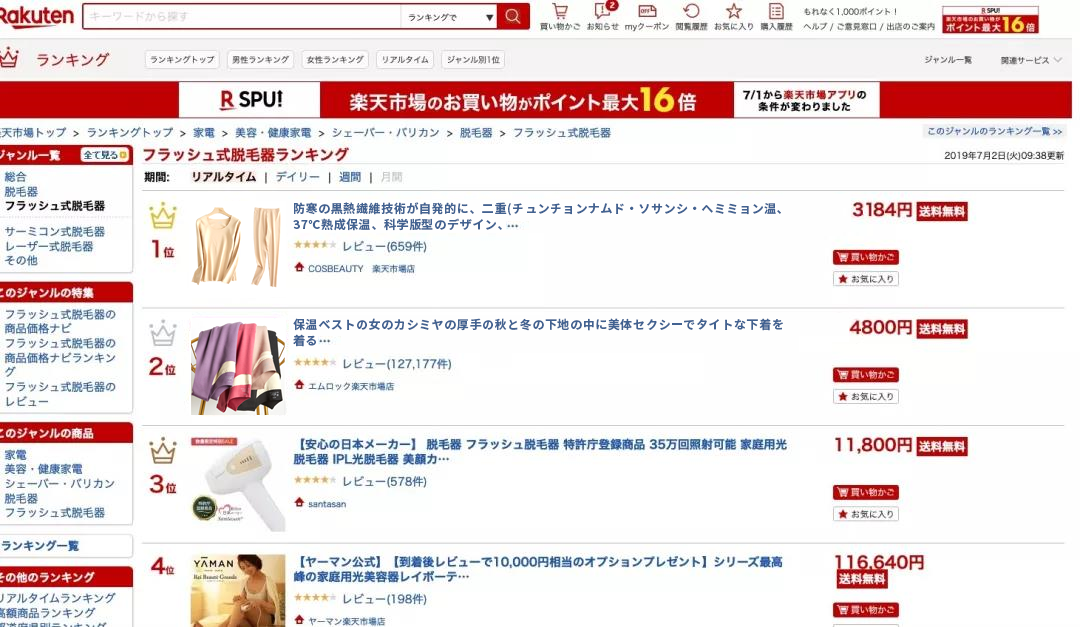Screen dimensions: 1080x627
Task: Open breadcrumb link 脱毛器
Action: pyautogui.click(x=476, y=133)
